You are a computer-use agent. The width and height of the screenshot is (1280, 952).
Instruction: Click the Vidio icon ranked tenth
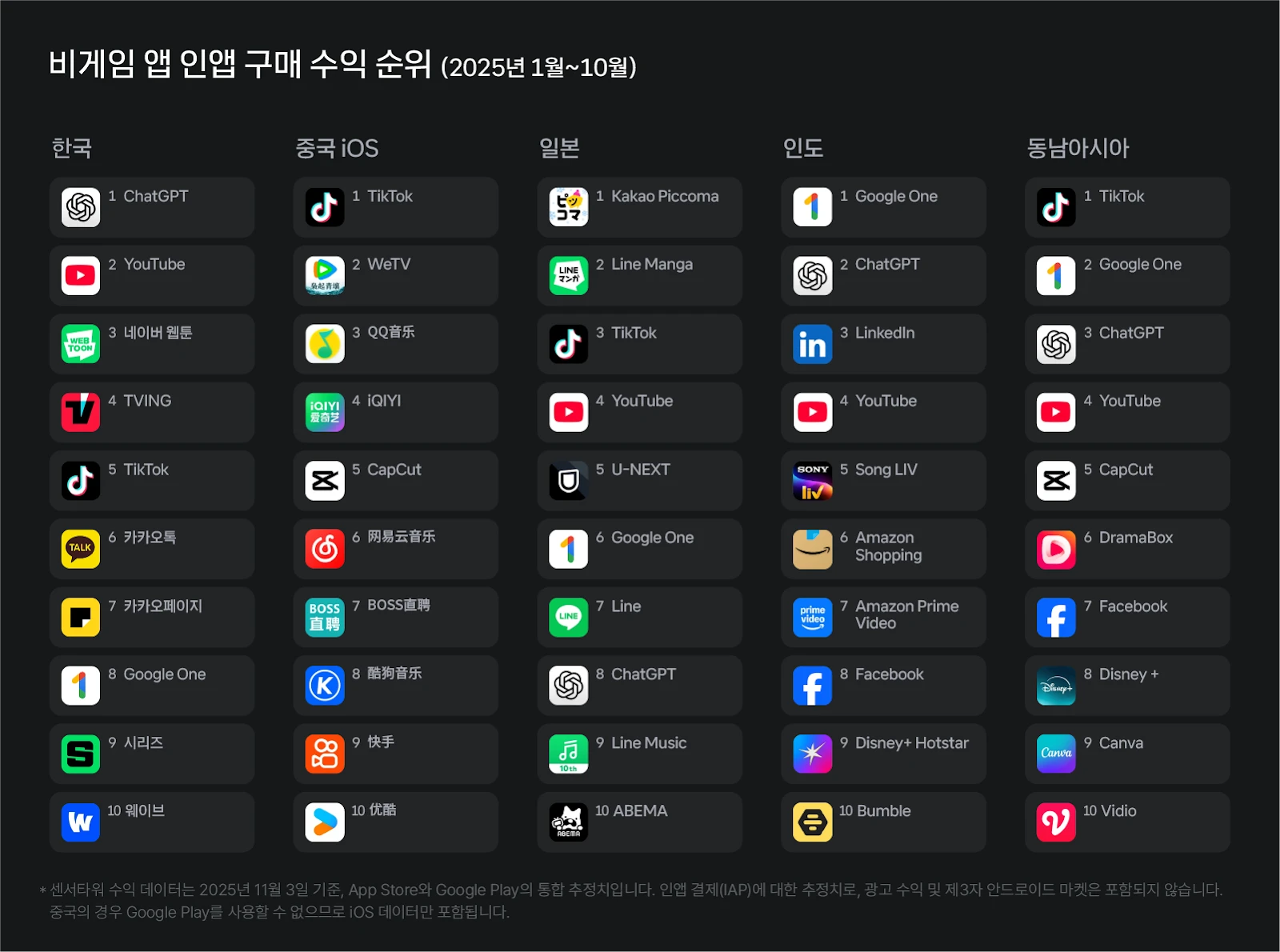point(1056,822)
